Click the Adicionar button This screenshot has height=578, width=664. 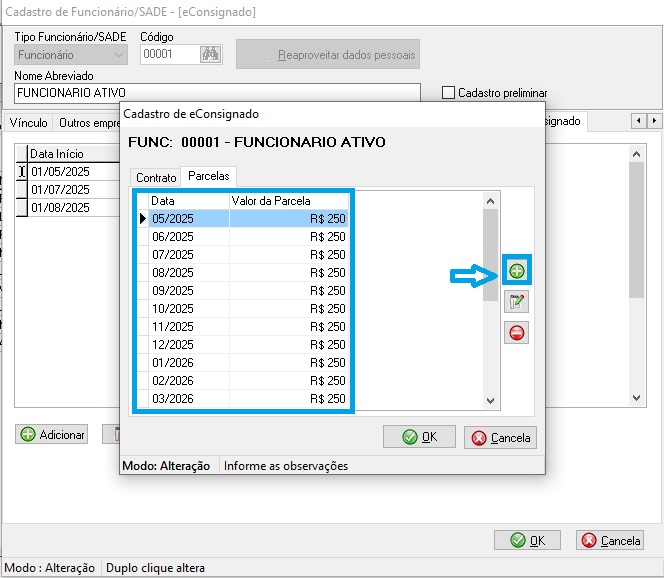52,435
